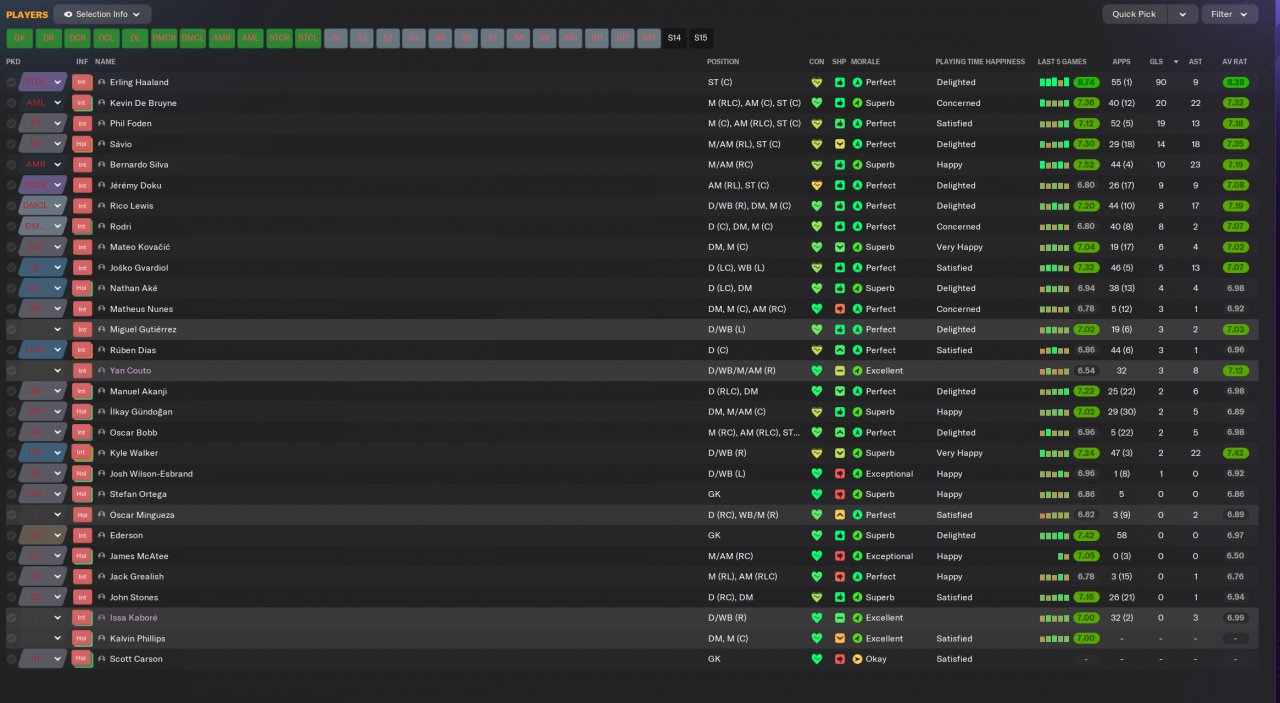Image resolution: width=1280 pixels, height=703 pixels.
Task: Toggle selection checkmark for Rico Lewis
Action: click(12, 206)
